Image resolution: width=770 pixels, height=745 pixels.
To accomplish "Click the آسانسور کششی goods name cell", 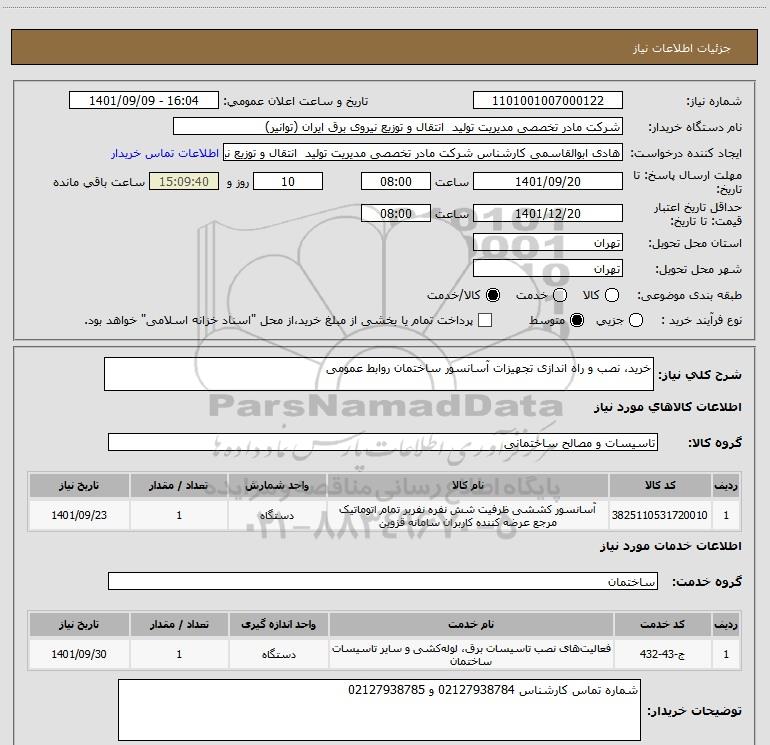I will coord(468,515).
